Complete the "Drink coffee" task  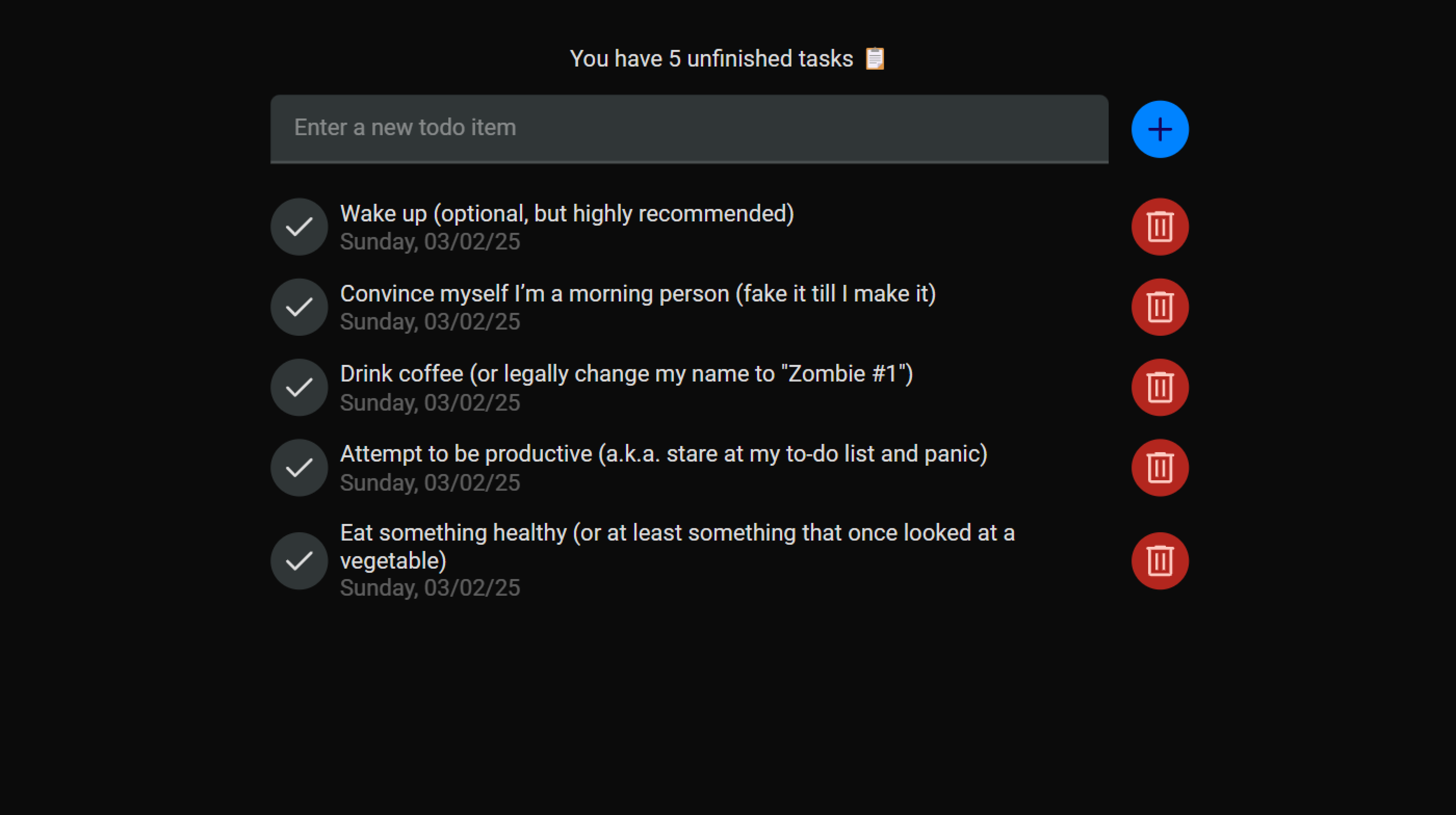pos(299,387)
